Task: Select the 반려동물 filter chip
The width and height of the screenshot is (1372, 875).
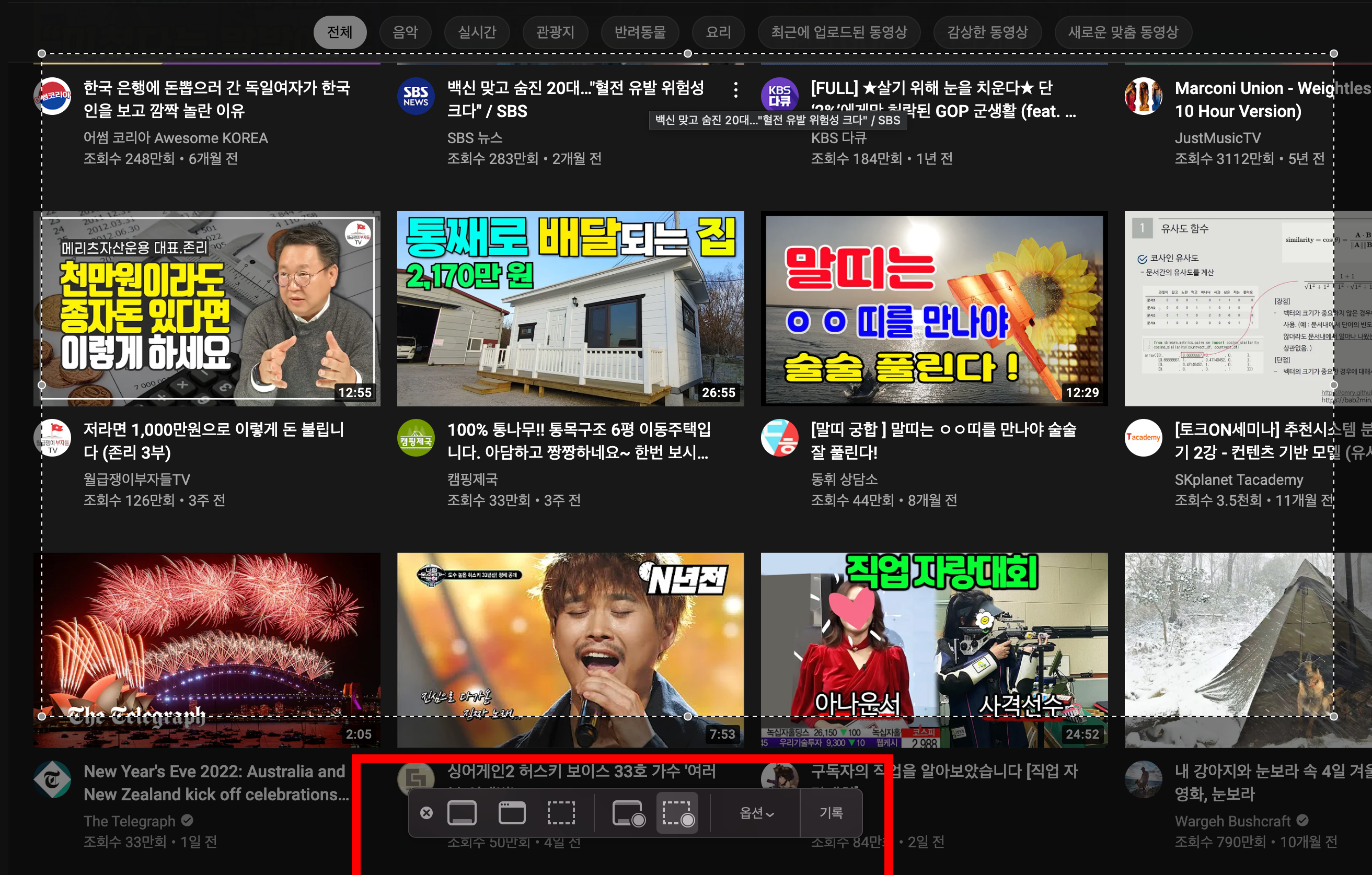Action: coord(640,32)
